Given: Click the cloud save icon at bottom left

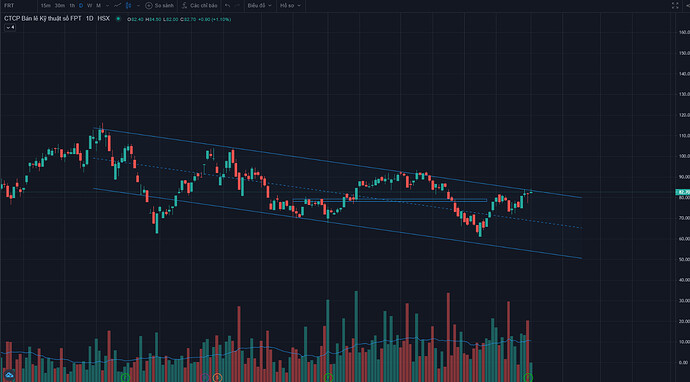Looking at the screenshot, I should pyautogui.click(x=9, y=376).
